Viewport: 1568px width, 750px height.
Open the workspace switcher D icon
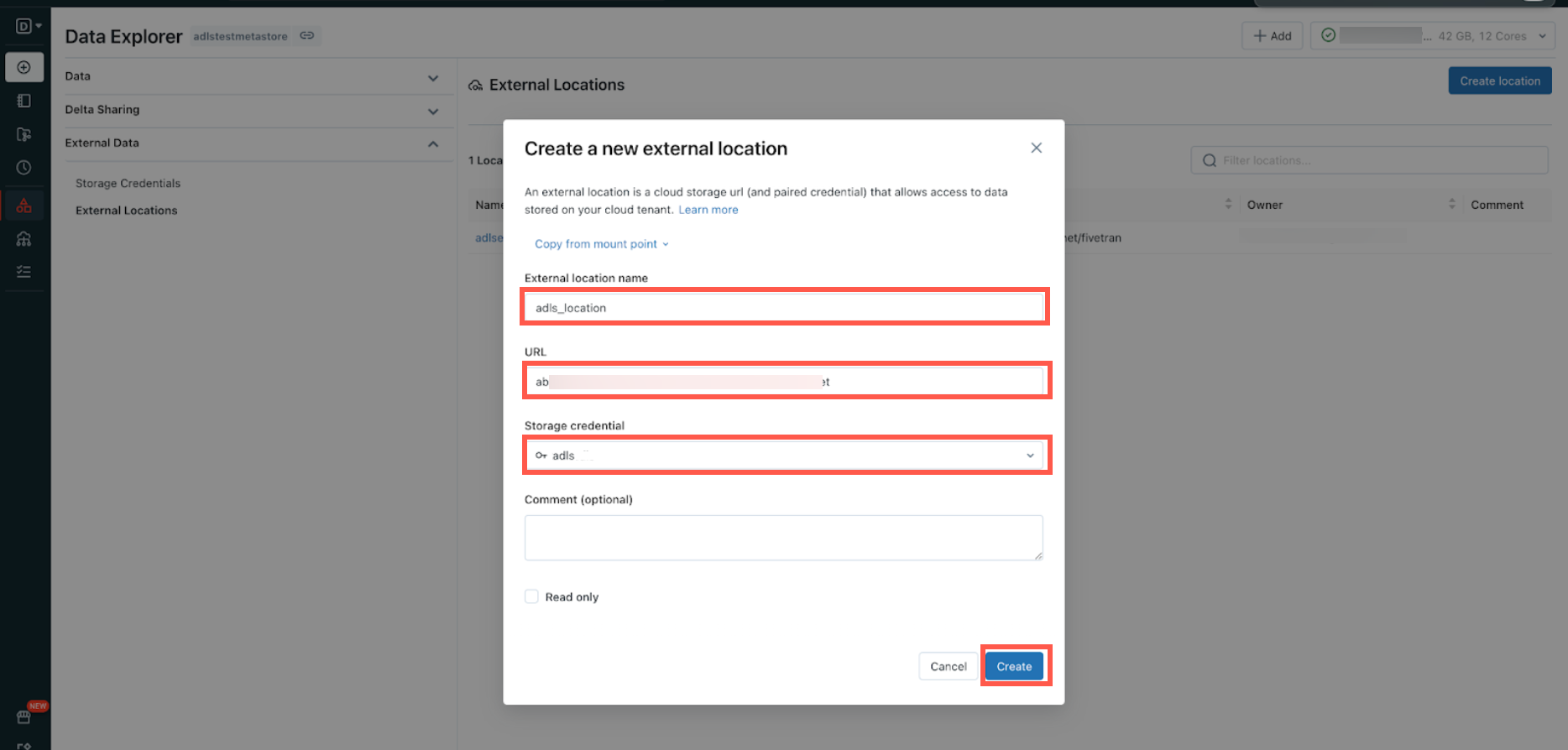coord(28,26)
